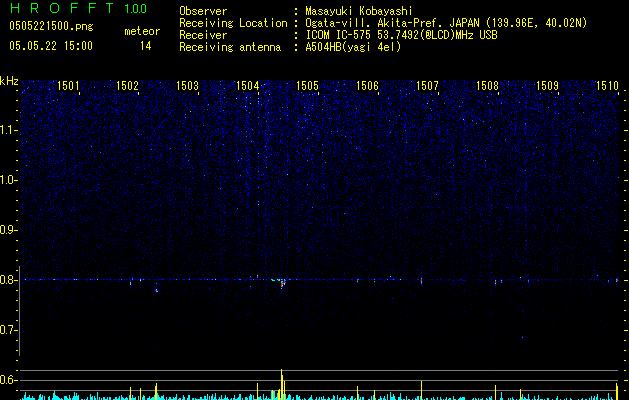Click the 1501 time marker
The width and height of the screenshot is (629, 400).
coord(68,86)
